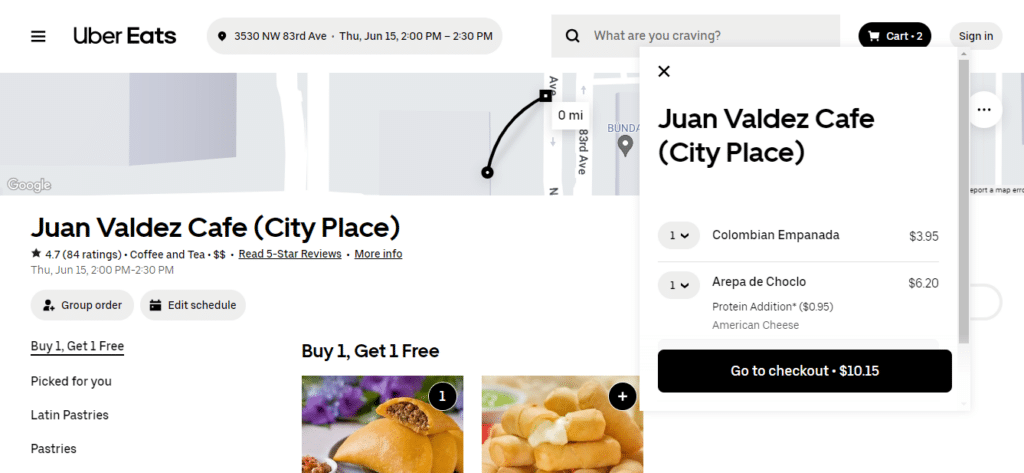Click Arepa de Choclo in cart

[759, 282]
